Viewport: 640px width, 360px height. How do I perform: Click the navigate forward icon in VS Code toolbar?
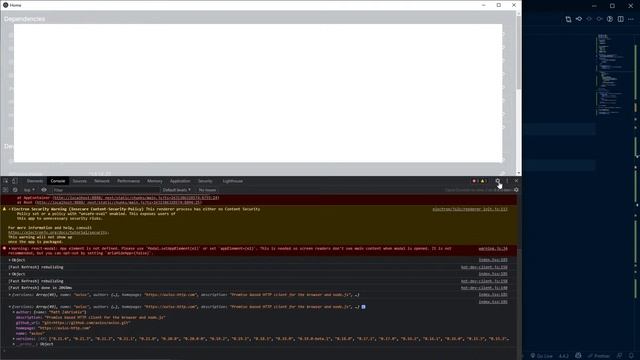[599, 19]
